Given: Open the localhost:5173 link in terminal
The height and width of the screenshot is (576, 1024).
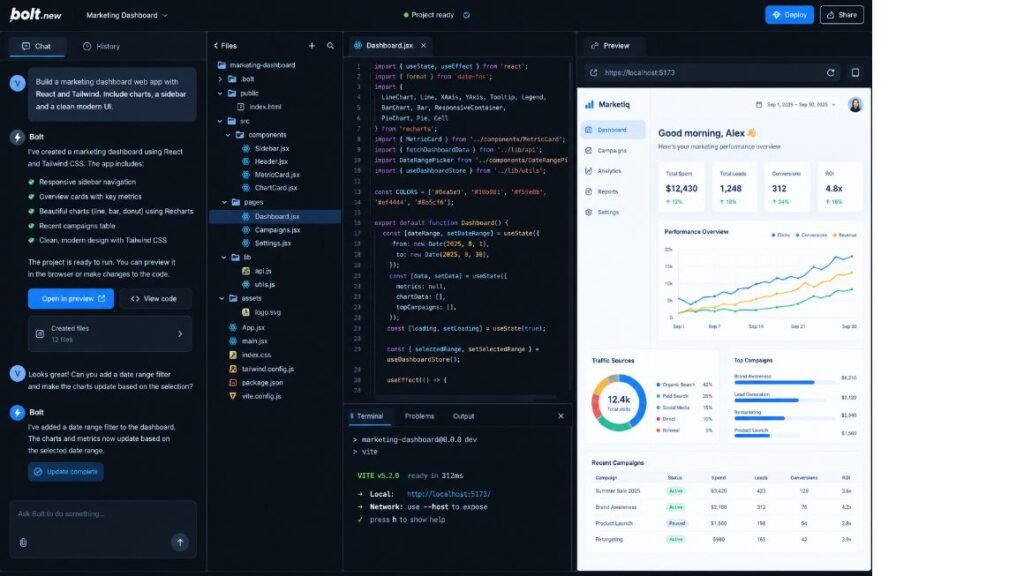Looking at the screenshot, I should click(449, 494).
